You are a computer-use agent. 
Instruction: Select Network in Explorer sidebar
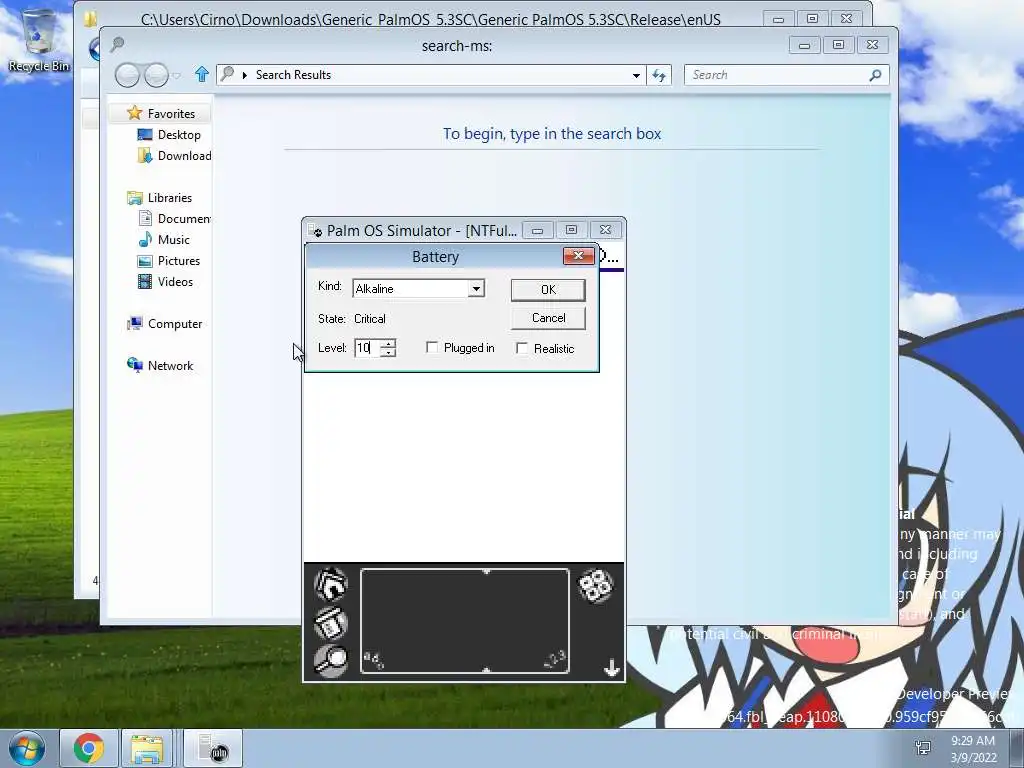[170, 366]
